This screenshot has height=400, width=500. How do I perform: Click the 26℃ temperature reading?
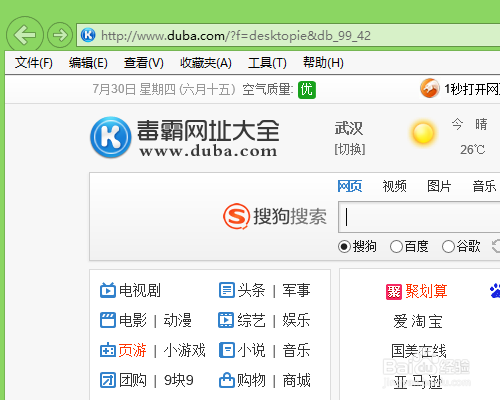click(x=472, y=150)
